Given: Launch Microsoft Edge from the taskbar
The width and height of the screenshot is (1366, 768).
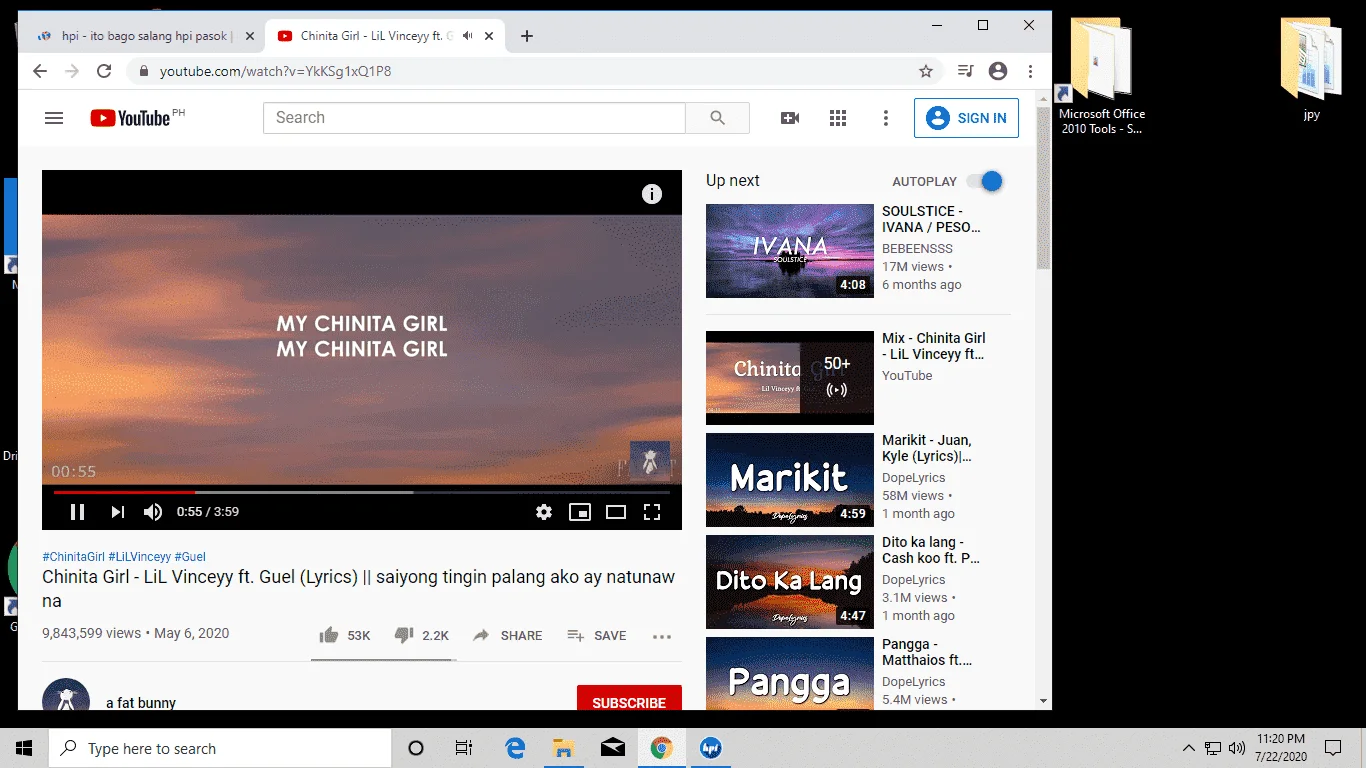Looking at the screenshot, I should pyautogui.click(x=515, y=748).
